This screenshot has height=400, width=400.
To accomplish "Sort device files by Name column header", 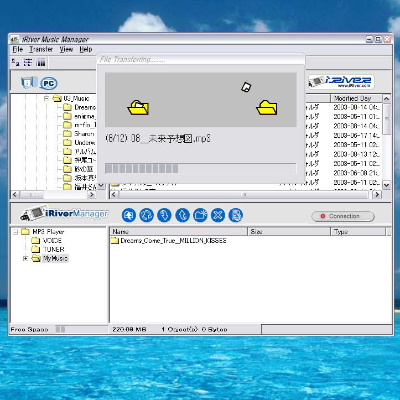I will [x=178, y=231].
